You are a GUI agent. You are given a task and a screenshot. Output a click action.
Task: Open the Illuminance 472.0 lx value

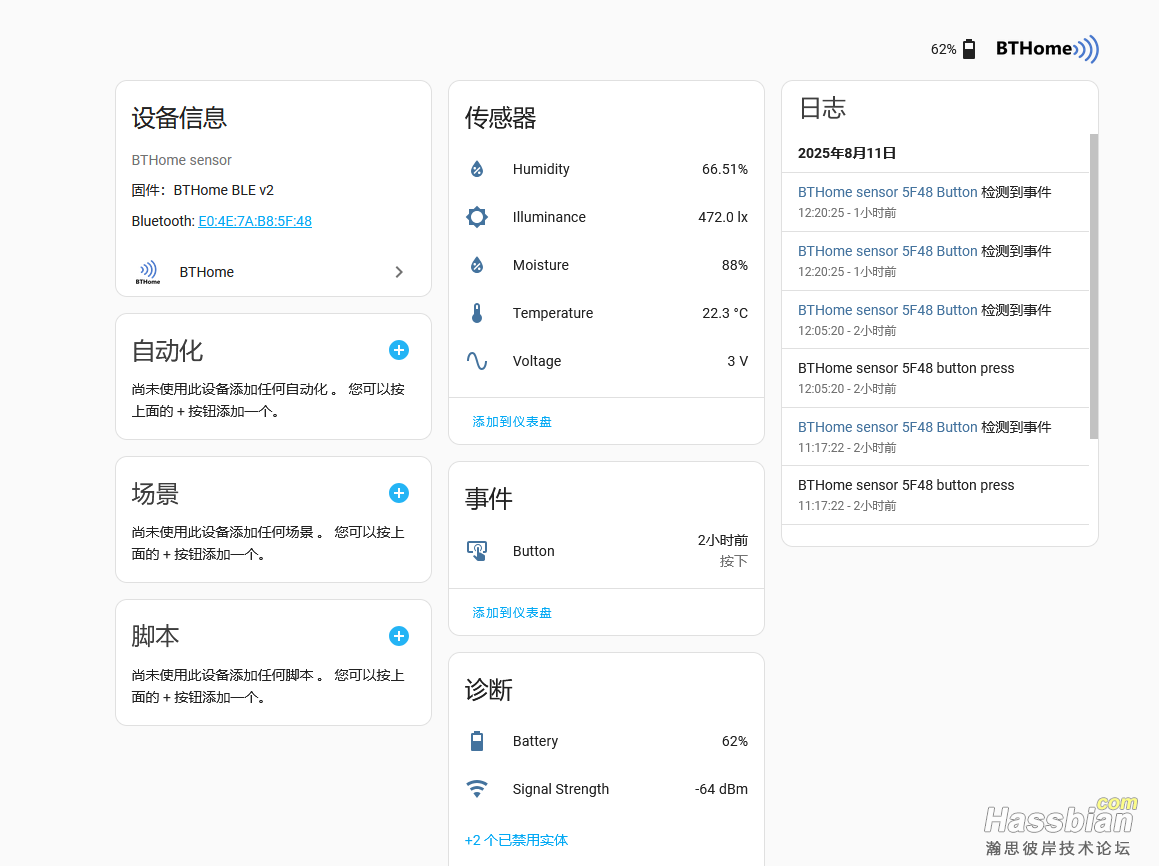tap(723, 217)
